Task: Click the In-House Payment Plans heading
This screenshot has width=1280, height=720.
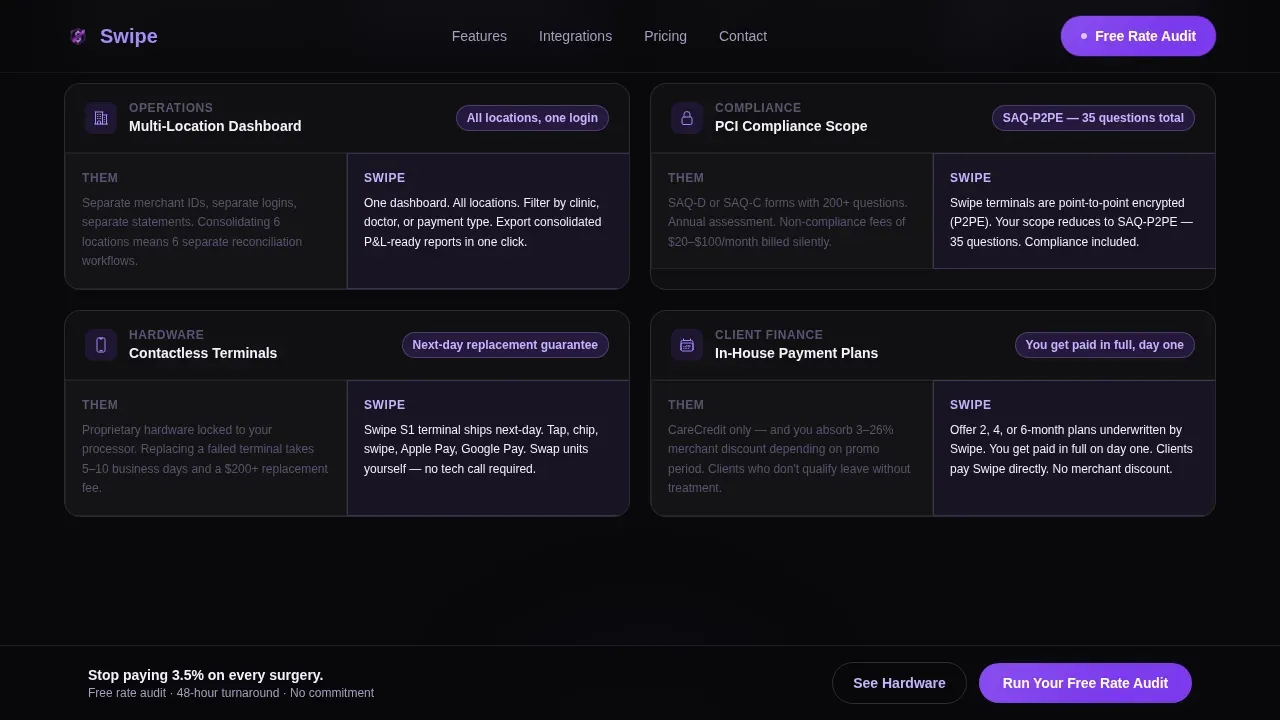Action: [x=796, y=353]
